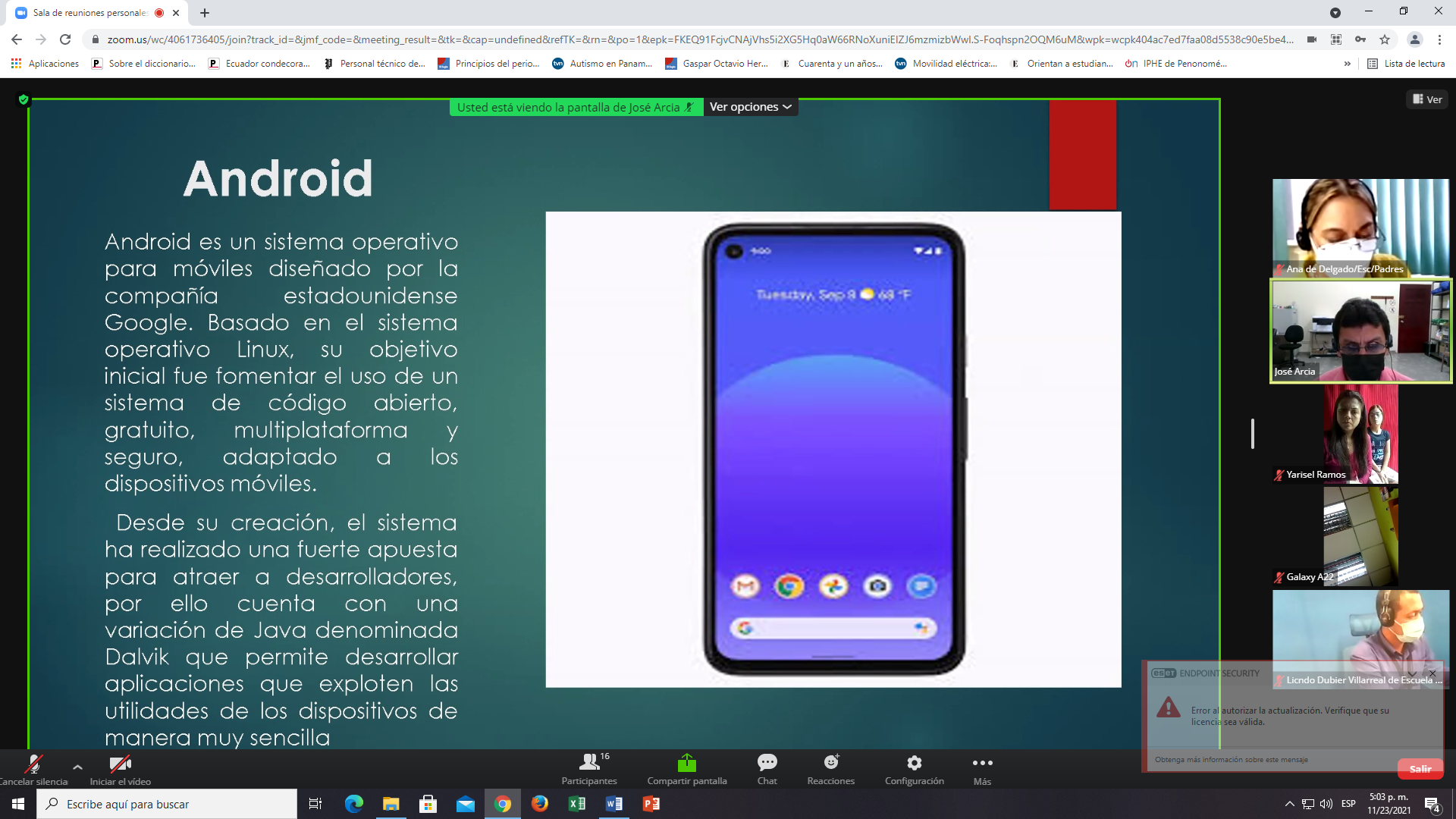1456x819 pixels.
Task: Open Windows Start menu
Action: click(18, 804)
